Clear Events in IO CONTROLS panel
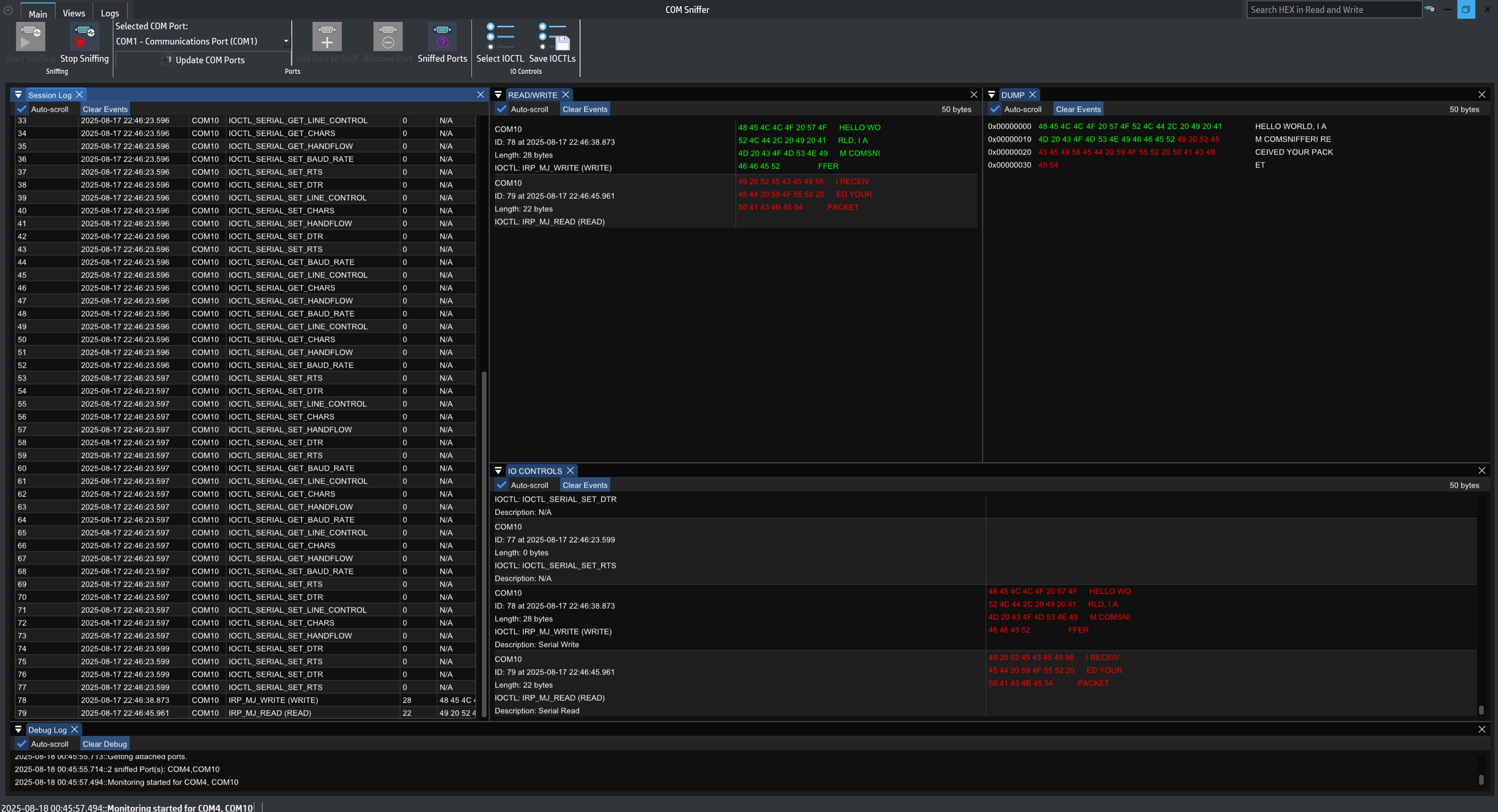The image size is (1498, 812). click(584, 485)
